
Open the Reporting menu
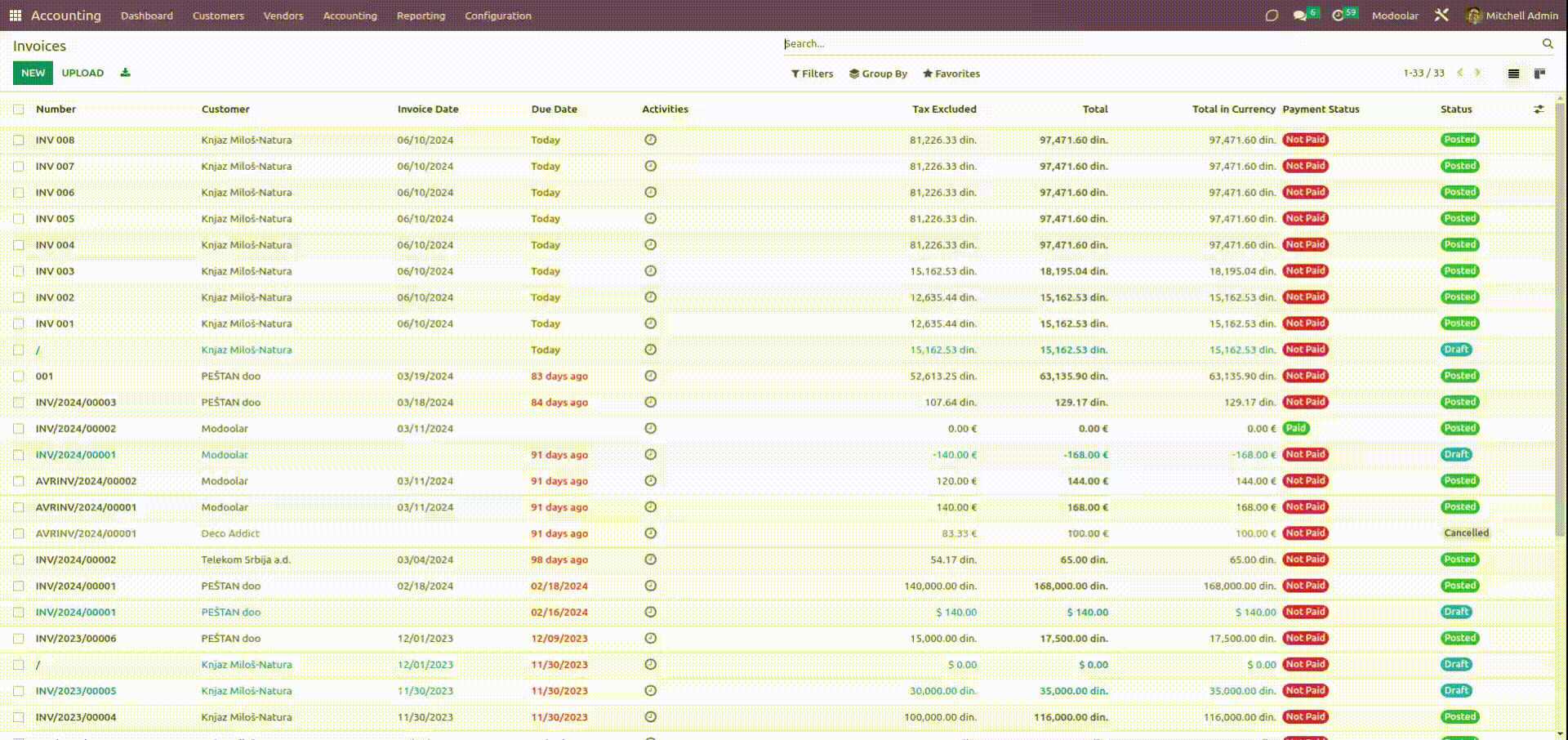[421, 16]
